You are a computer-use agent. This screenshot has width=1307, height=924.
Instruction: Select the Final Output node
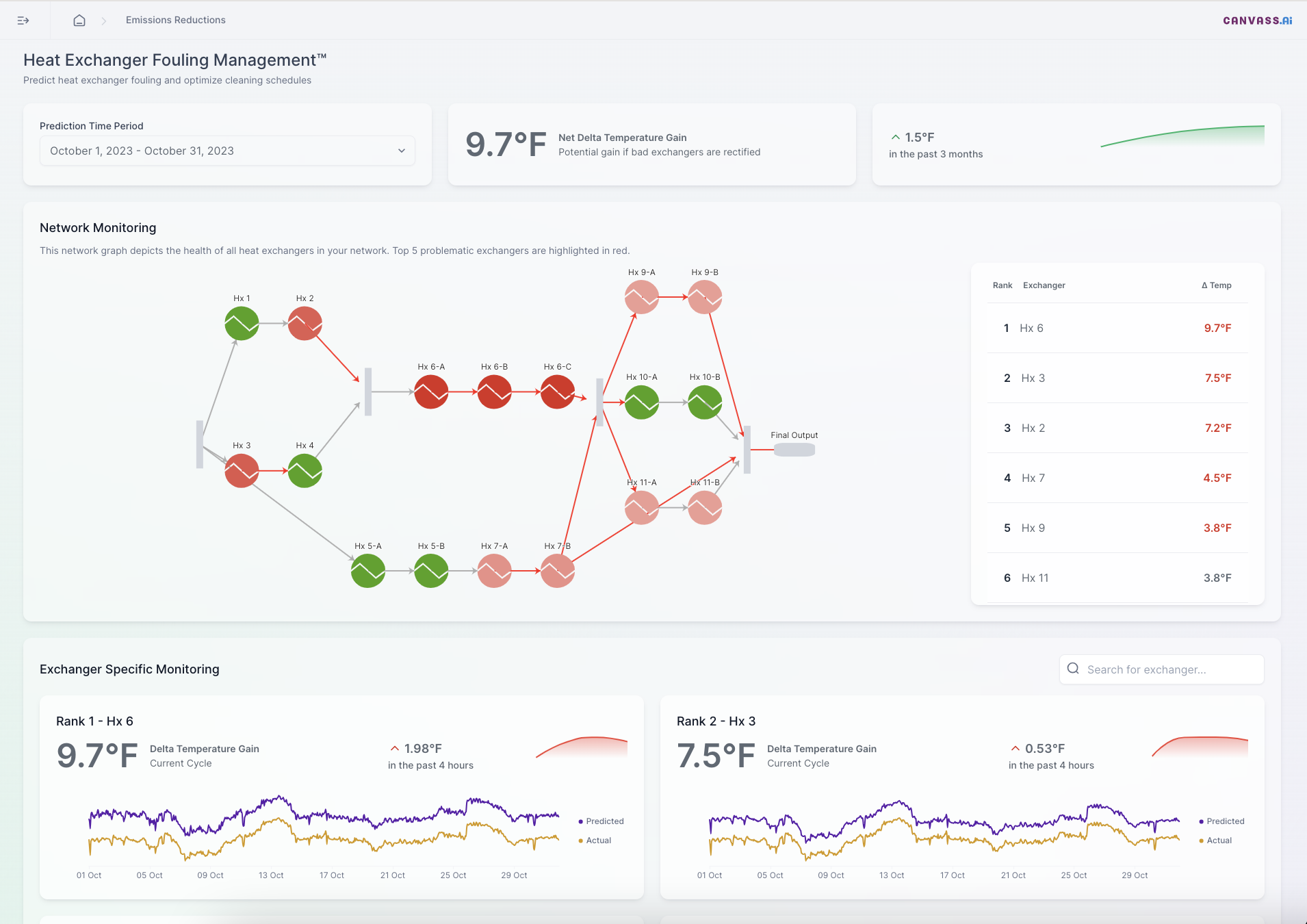tap(794, 450)
